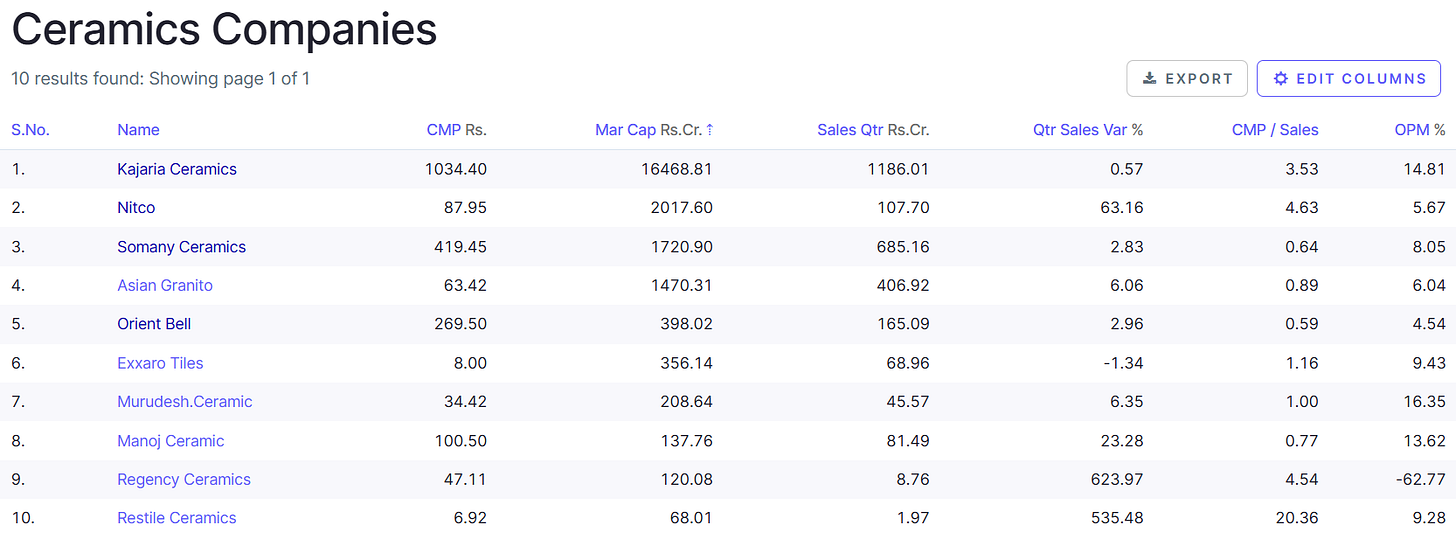Open Somany Ceramics company link
1456x551 pixels.
click(181, 247)
